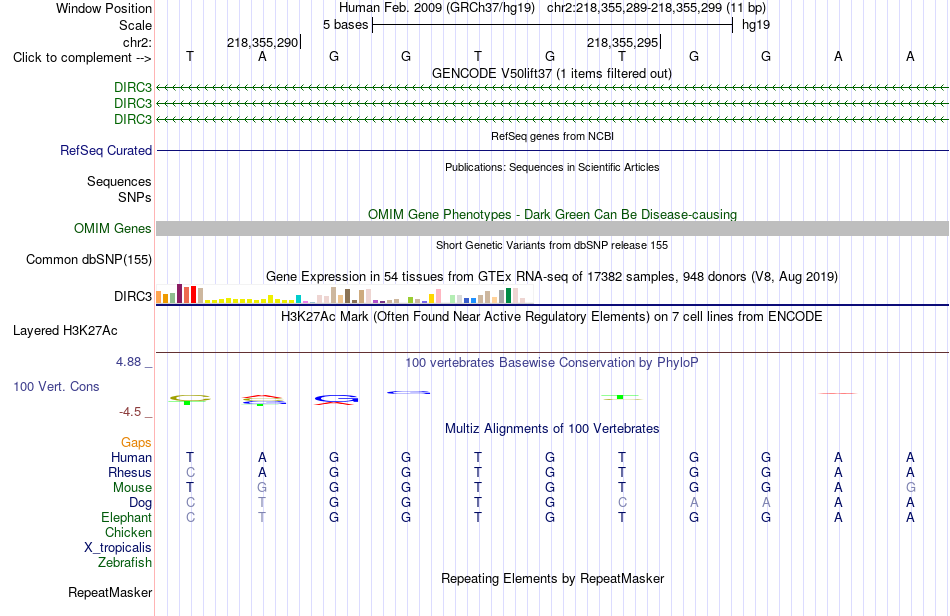Open 'H3K27Ac Mark' ENCODE track title

551,317
